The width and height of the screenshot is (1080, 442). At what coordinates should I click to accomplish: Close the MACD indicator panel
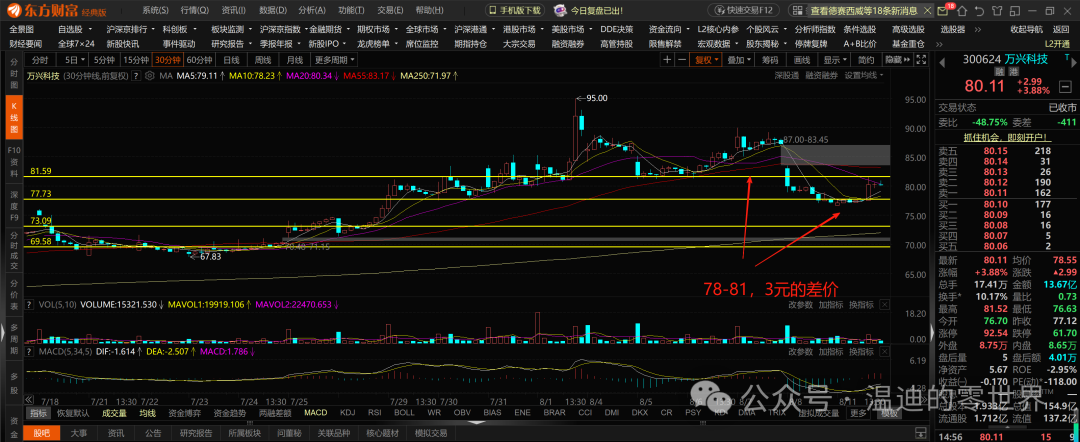point(885,352)
